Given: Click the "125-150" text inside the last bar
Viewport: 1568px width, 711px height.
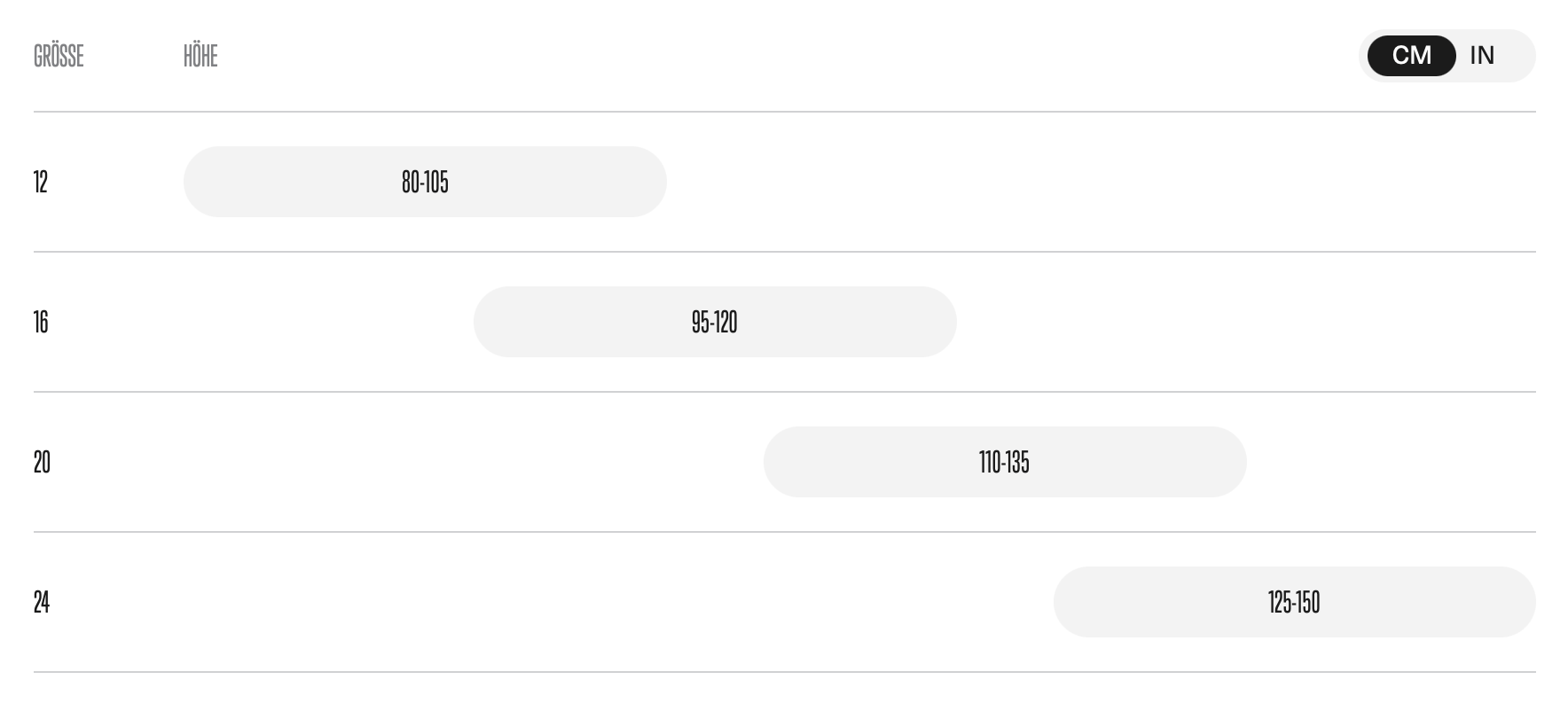Looking at the screenshot, I should [1294, 602].
